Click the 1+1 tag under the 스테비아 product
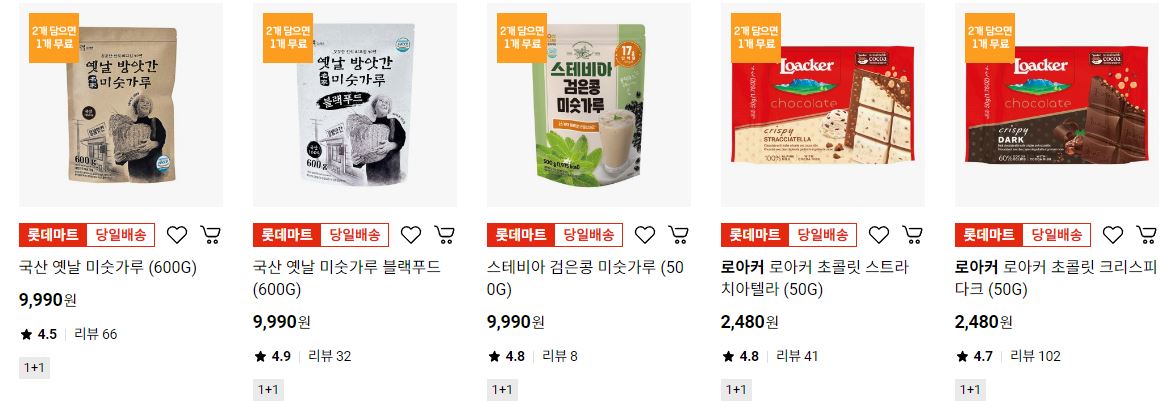 click(501, 390)
